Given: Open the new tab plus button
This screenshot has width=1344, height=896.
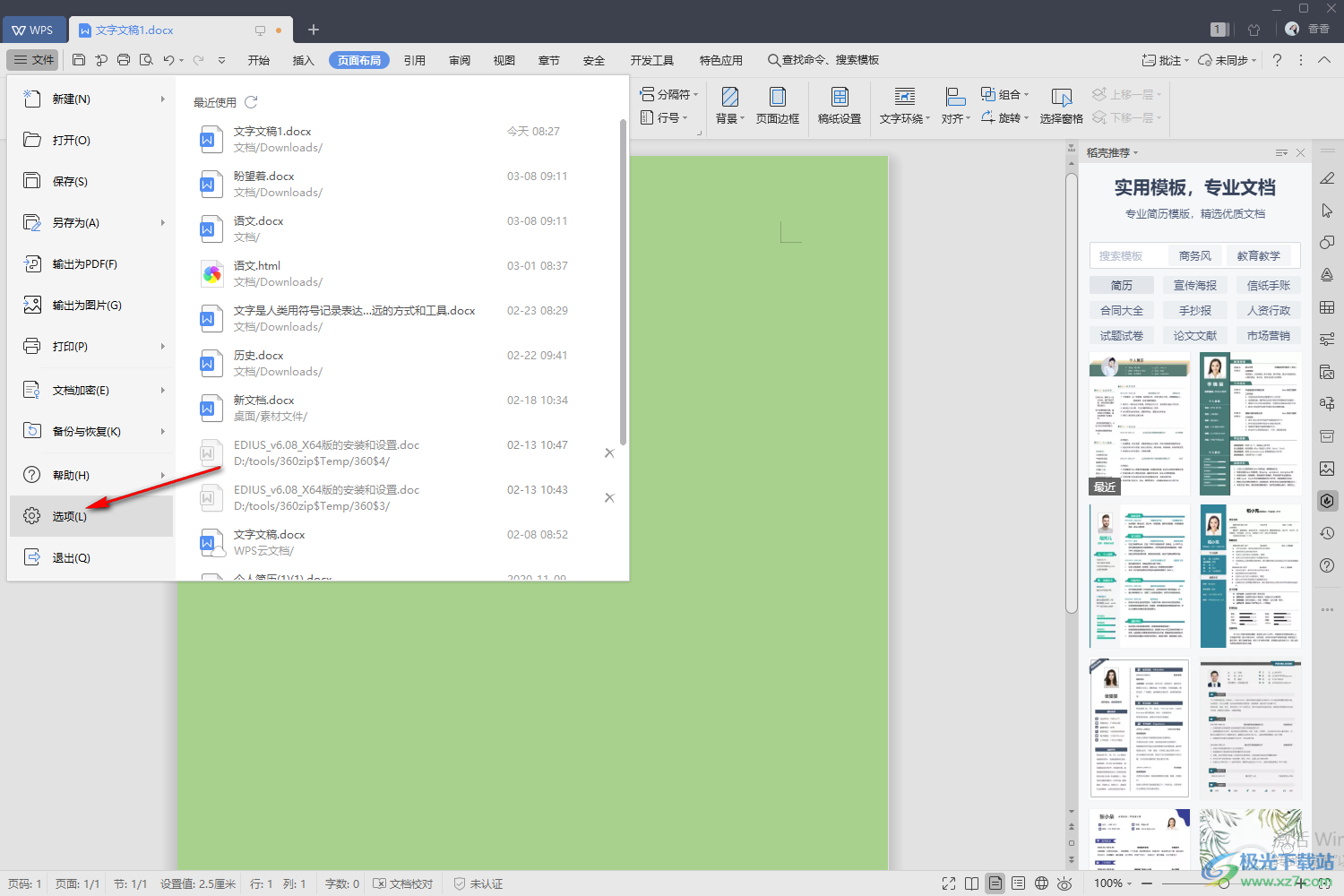Looking at the screenshot, I should click(x=314, y=30).
